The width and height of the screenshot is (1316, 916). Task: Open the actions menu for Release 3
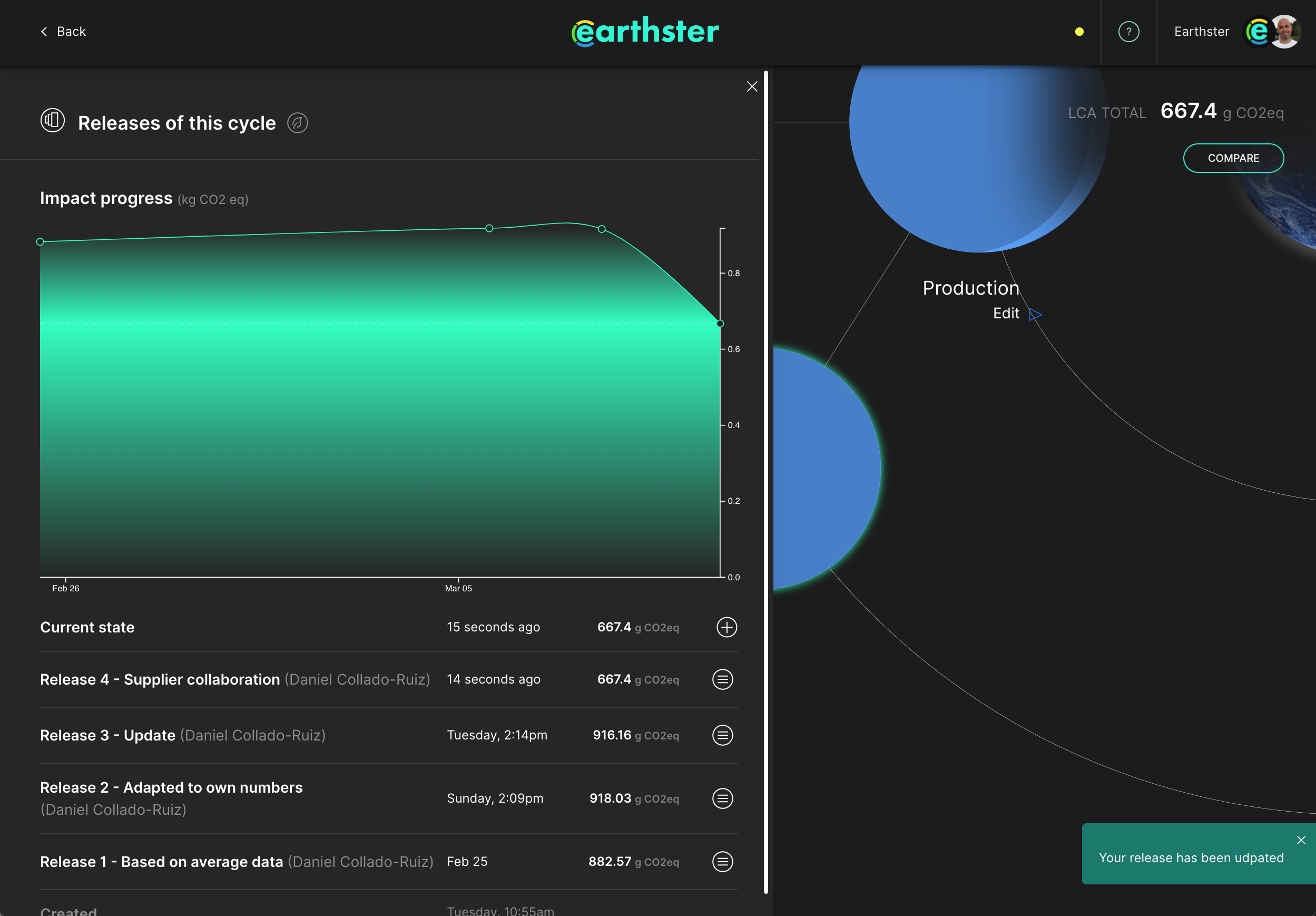point(723,736)
